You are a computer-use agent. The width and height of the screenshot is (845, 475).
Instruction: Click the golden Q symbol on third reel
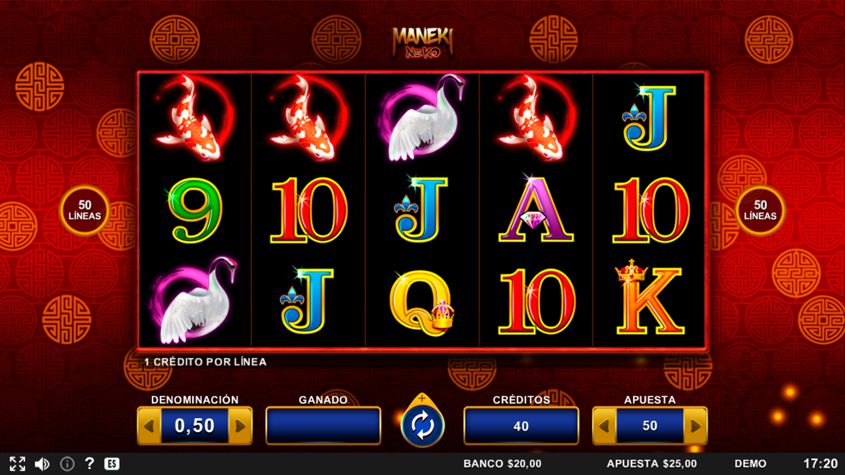(422, 302)
